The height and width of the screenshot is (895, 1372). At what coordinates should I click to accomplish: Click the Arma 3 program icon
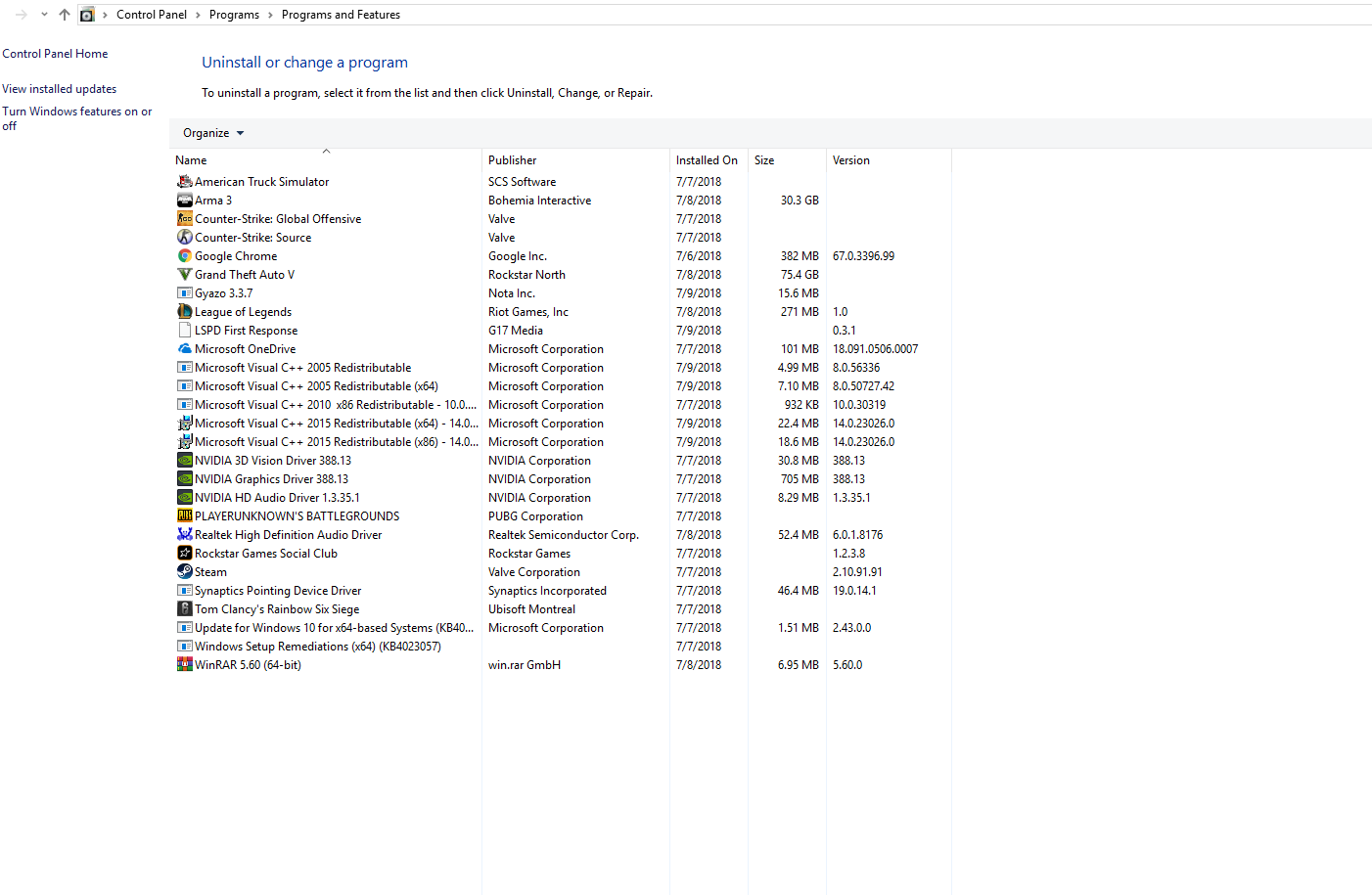184,200
